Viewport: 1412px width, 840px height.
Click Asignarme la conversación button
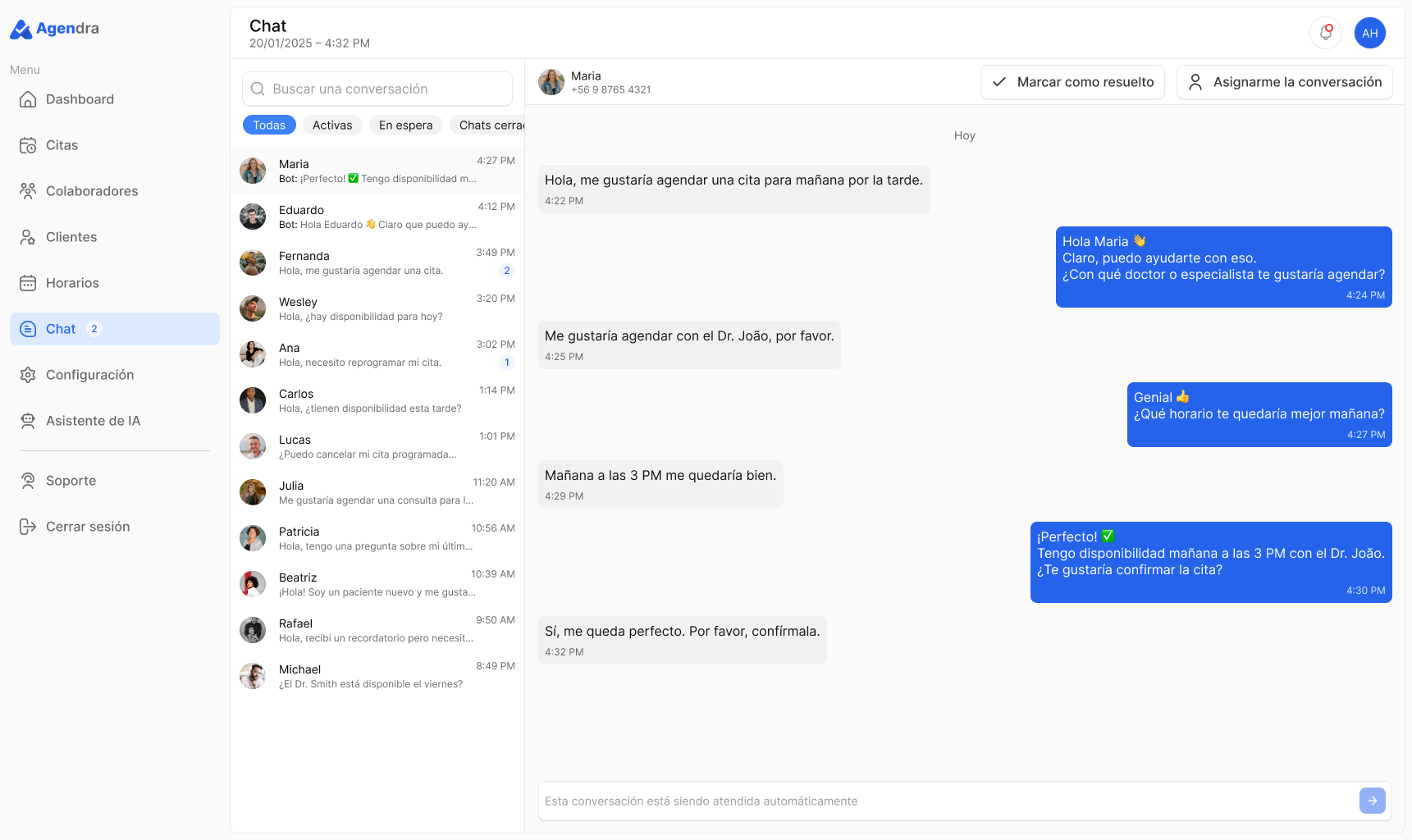click(1285, 82)
